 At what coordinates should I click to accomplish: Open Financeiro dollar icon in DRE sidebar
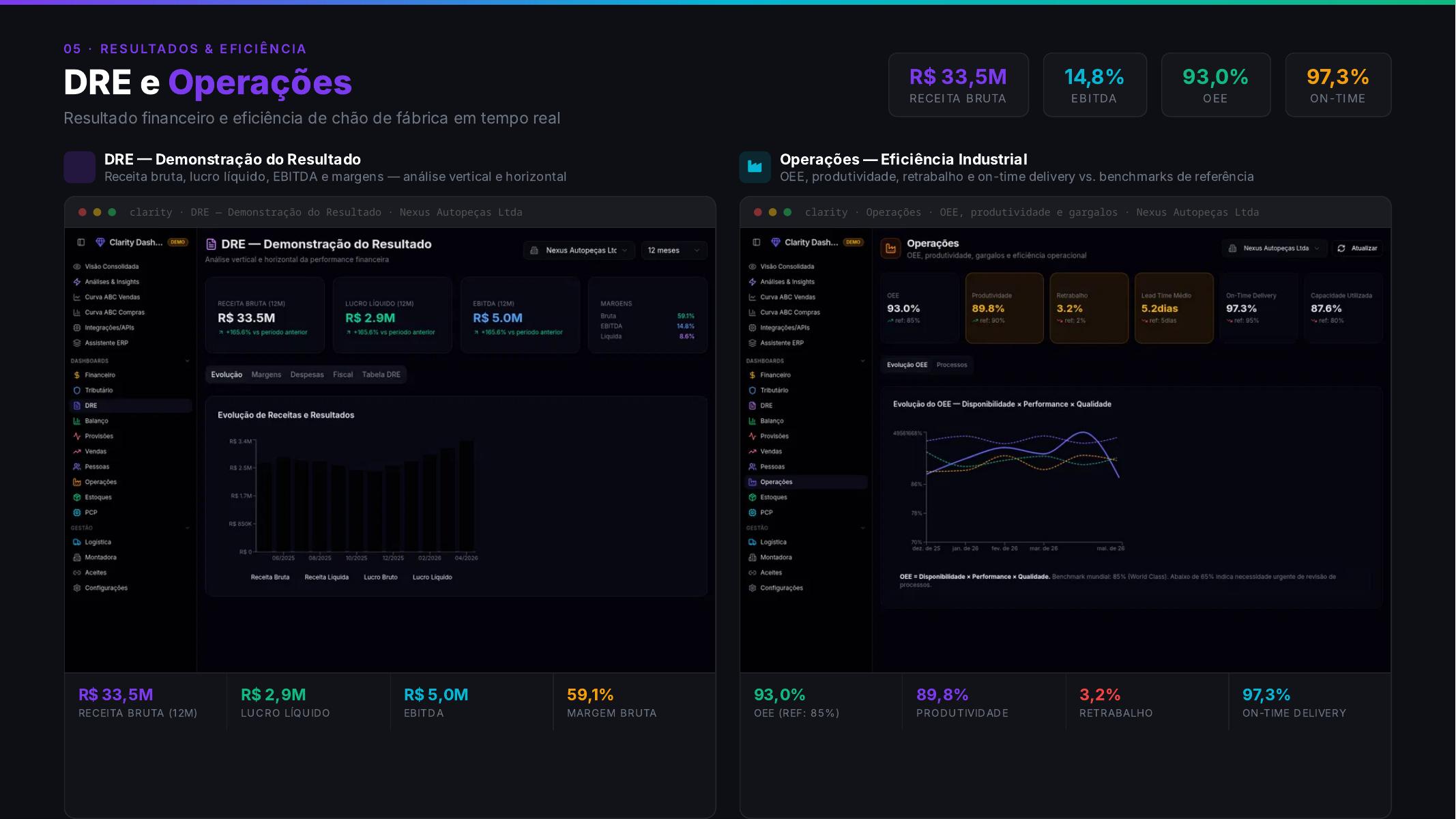click(x=77, y=375)
